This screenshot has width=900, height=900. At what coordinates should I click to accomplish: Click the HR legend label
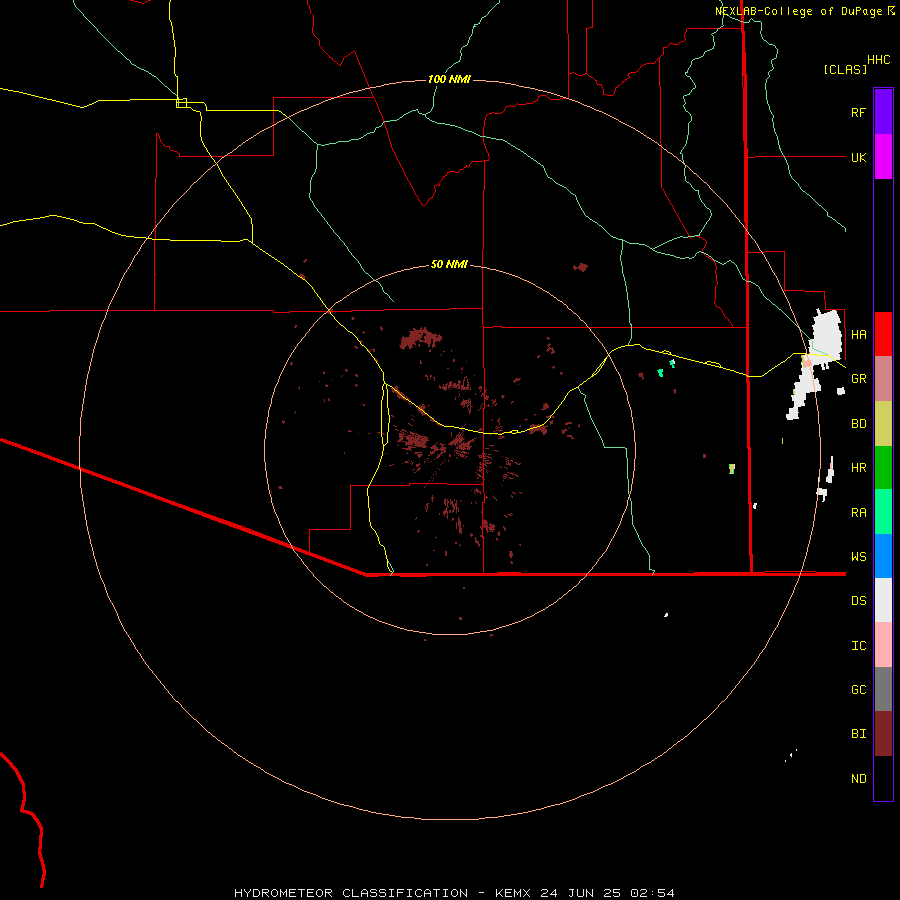click(x=858, y=468)
